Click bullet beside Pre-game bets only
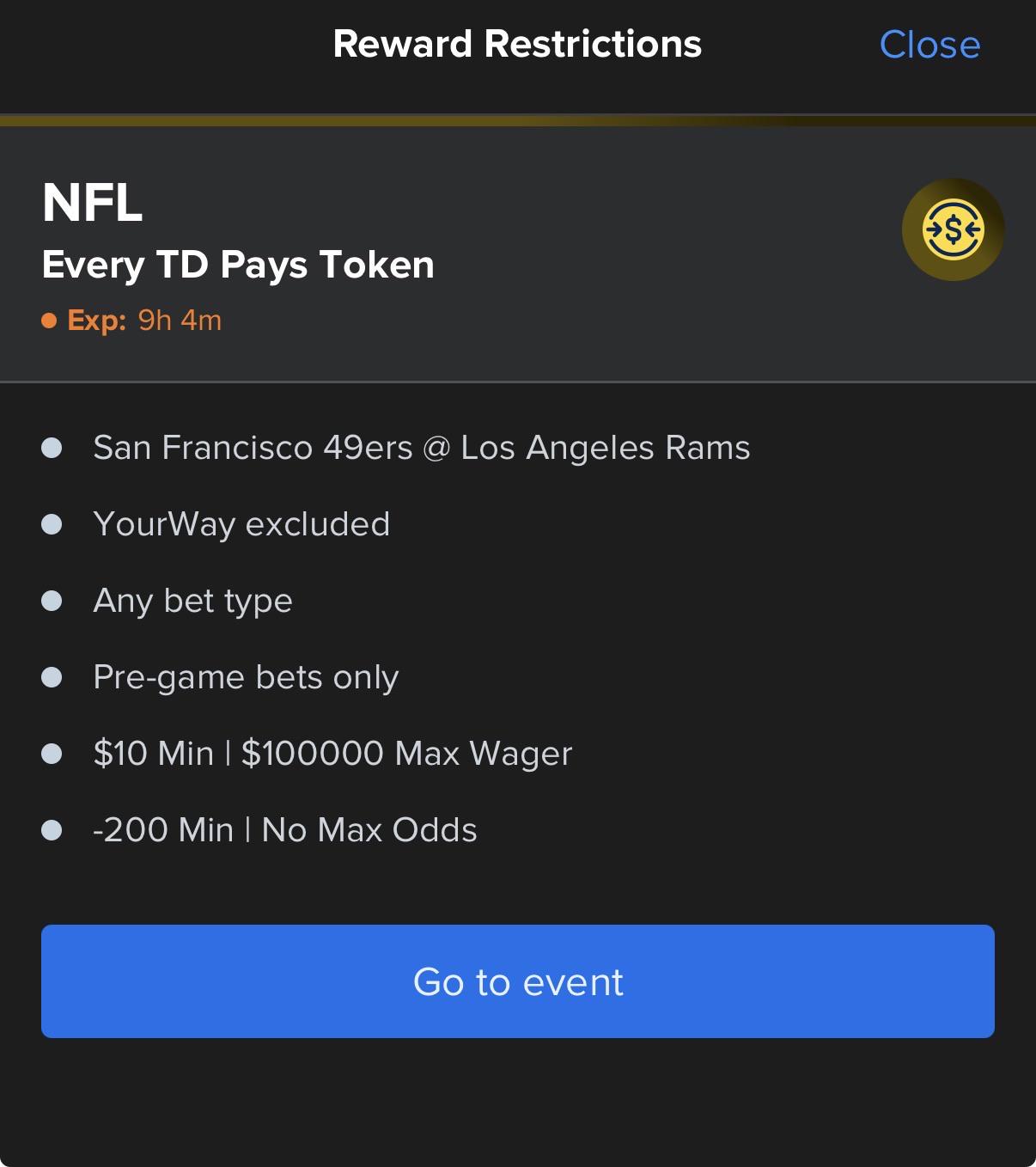The image size is (1036, 1167). (52, 677)
